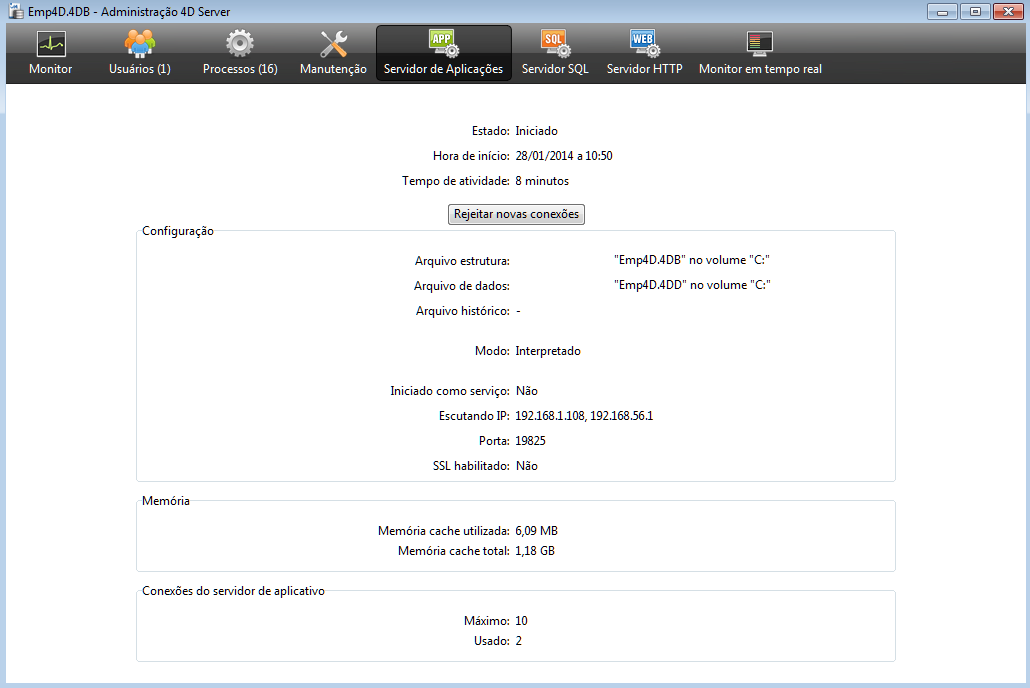The width and height of the screenshot is (1030, 688).
Task: Go to the "Processos (16)" tab label
Action: (240, 70)
